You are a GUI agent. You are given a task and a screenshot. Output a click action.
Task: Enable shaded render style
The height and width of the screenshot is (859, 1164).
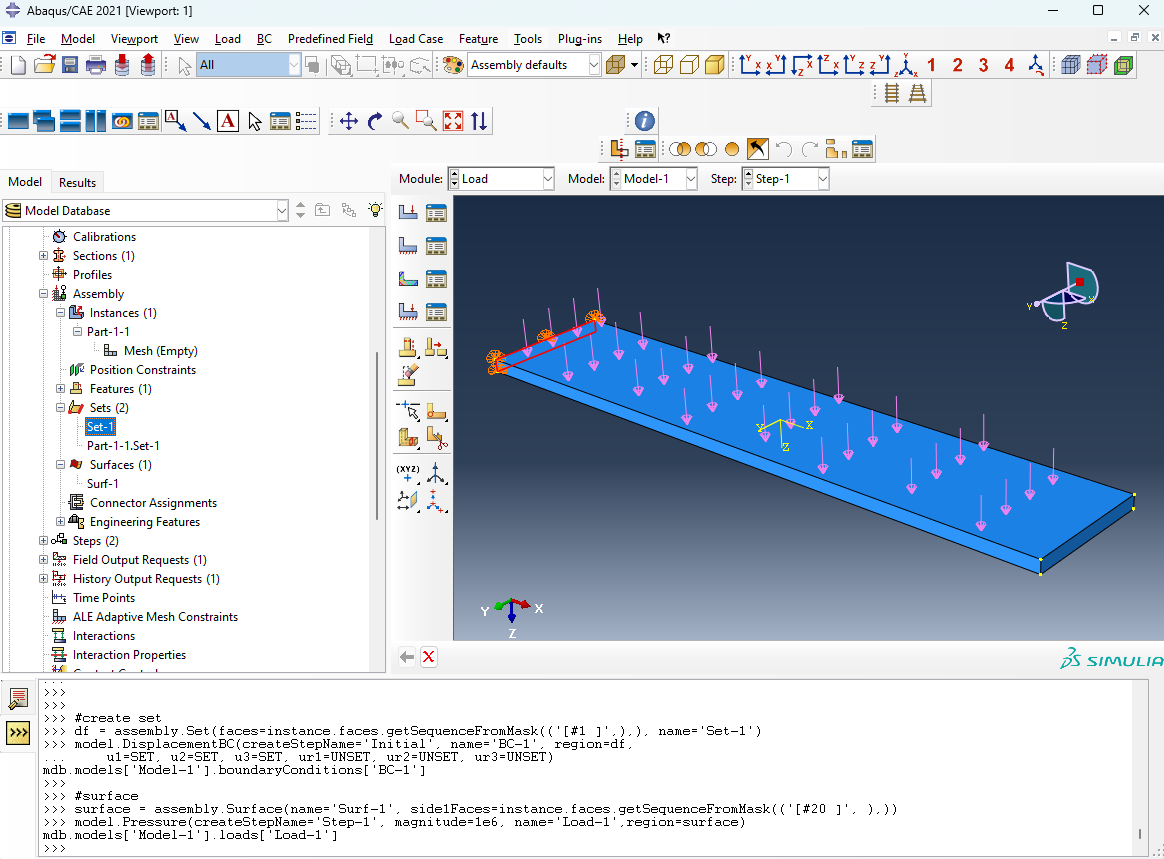point(714,65)
